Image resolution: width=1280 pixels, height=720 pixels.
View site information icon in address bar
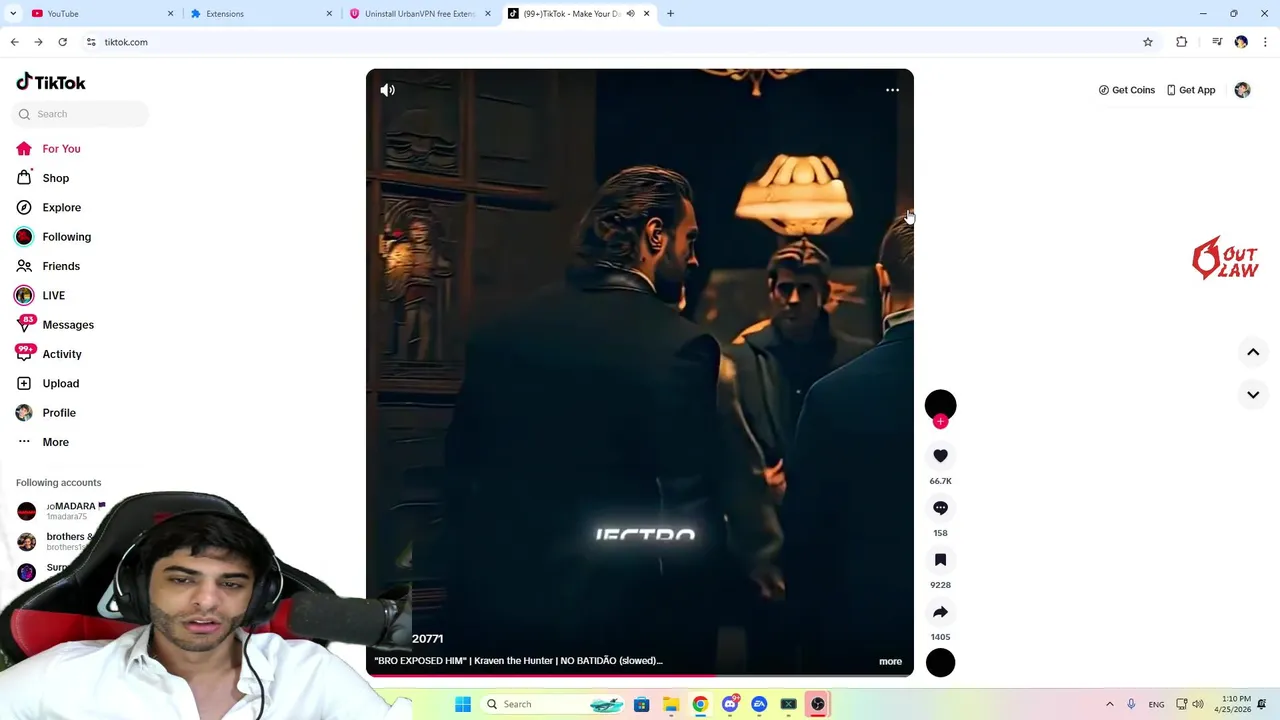(91, 42)
